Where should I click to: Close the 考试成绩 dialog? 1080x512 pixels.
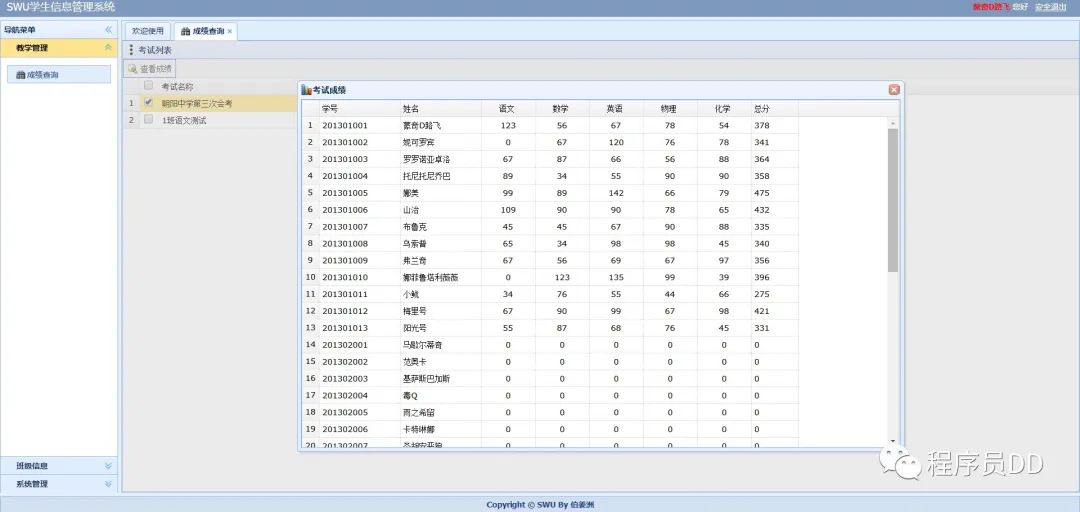pyautogui.click(x=894, y=90)
